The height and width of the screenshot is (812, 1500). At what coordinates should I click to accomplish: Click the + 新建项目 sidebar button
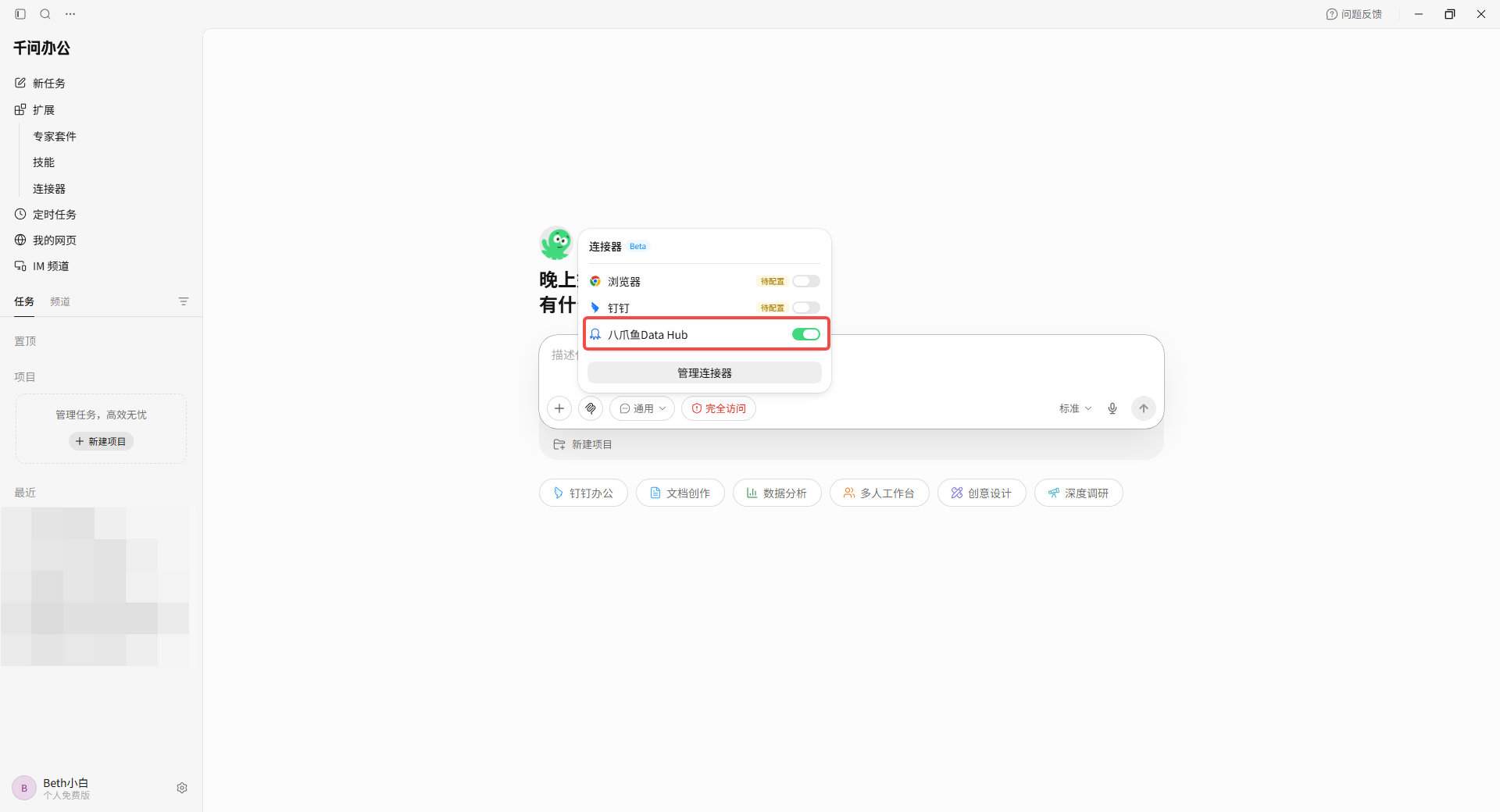click(x=102, y=441)
